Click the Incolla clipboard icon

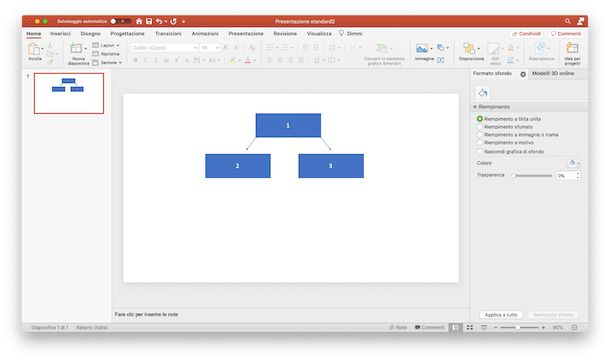pyautogui.click(x=34, y=49)
